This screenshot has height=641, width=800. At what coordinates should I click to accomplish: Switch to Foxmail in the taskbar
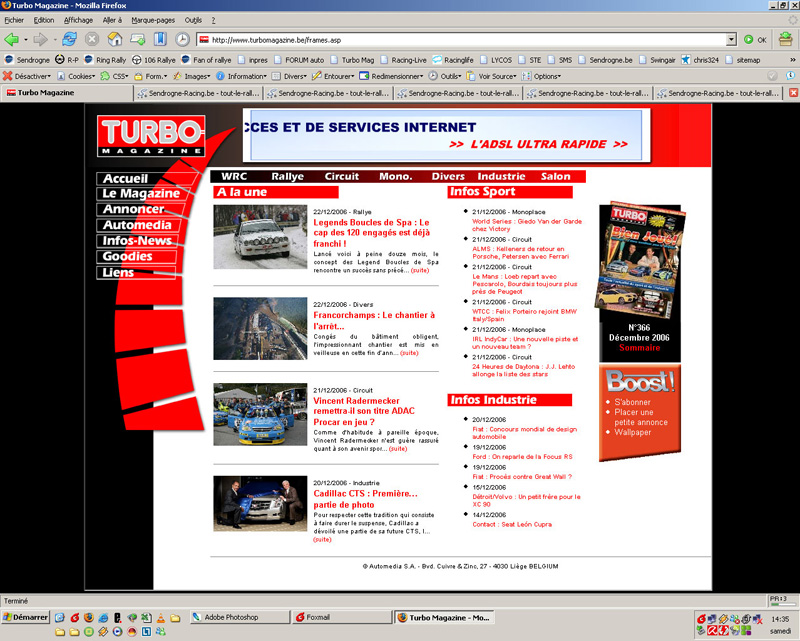[342, 617]
